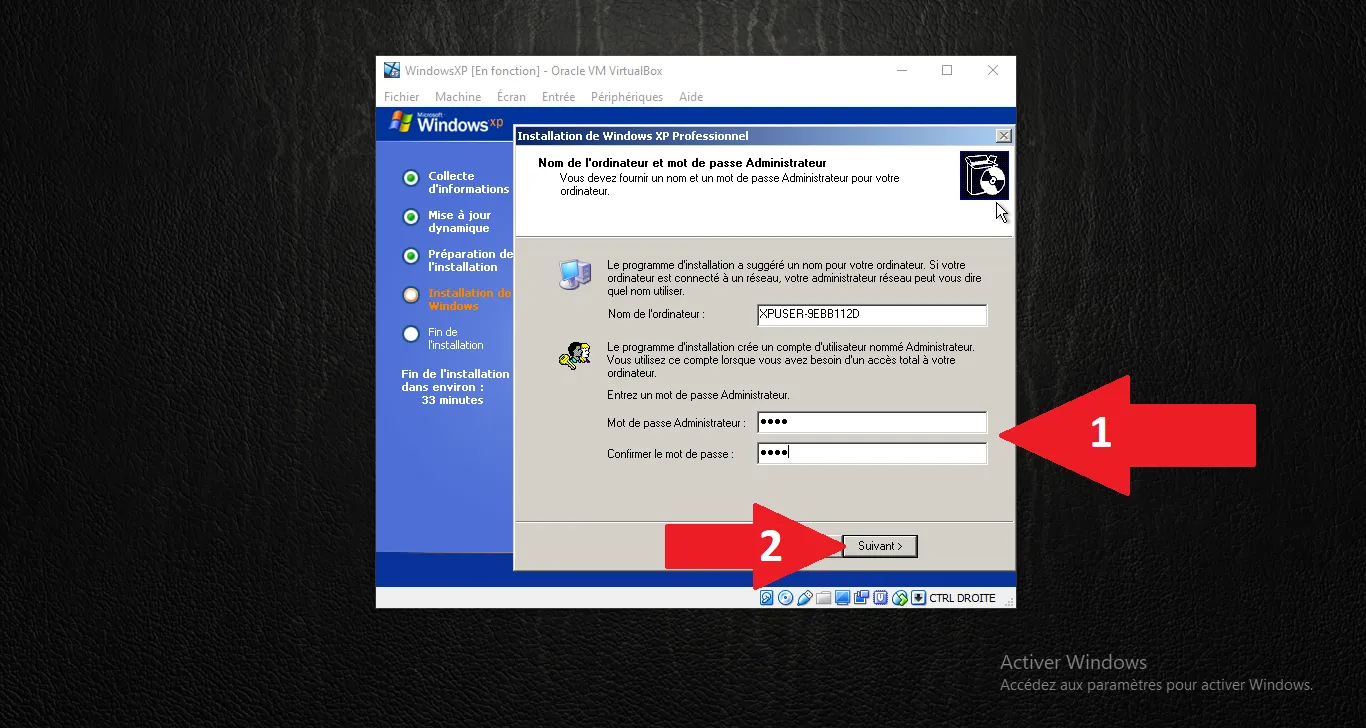Click the mouse integration status icon
Viewport: 1366px width, 728px height.
tap(900, 598)
